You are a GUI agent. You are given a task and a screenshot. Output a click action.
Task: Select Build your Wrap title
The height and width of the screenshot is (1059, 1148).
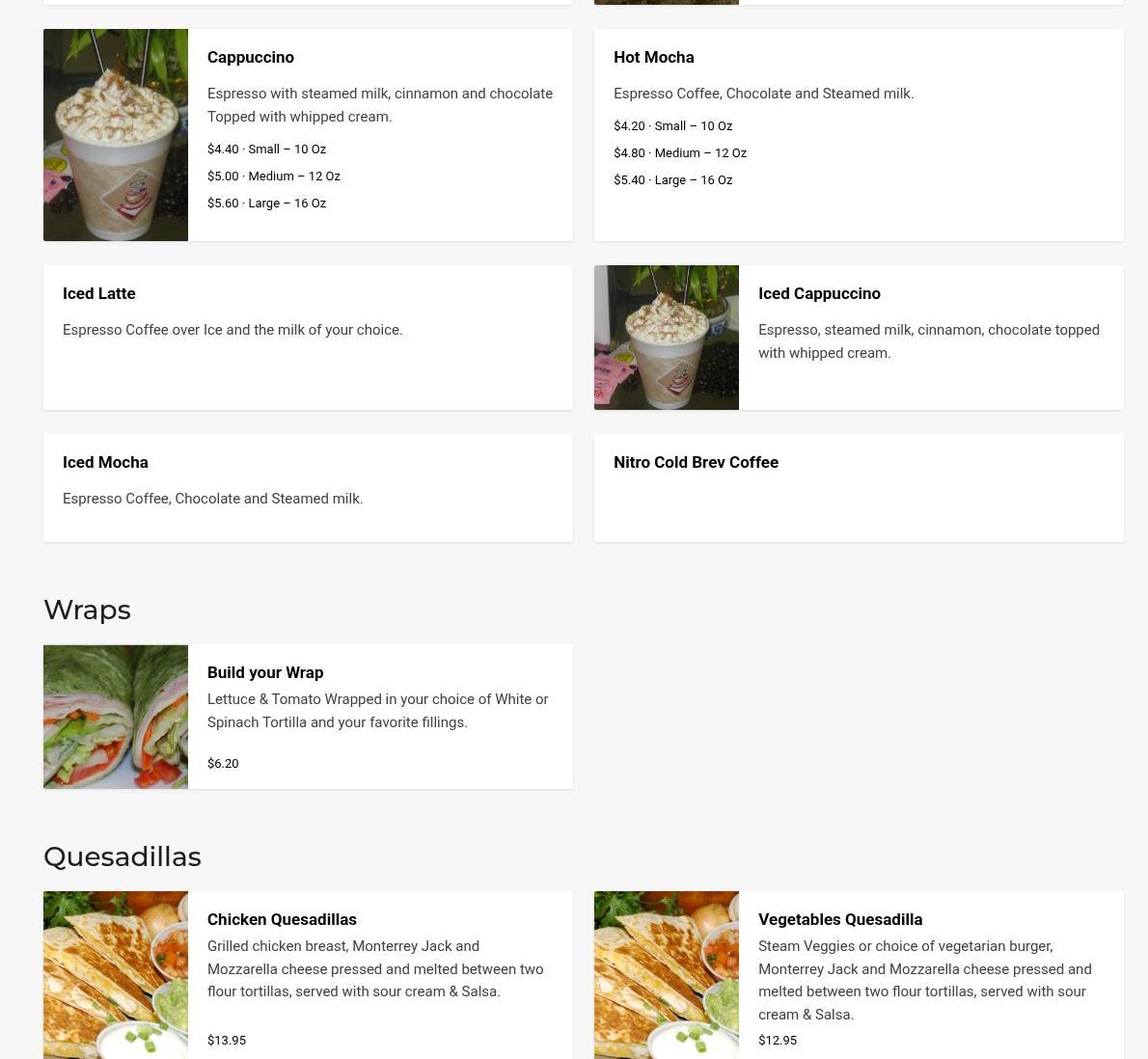point(265,672)
